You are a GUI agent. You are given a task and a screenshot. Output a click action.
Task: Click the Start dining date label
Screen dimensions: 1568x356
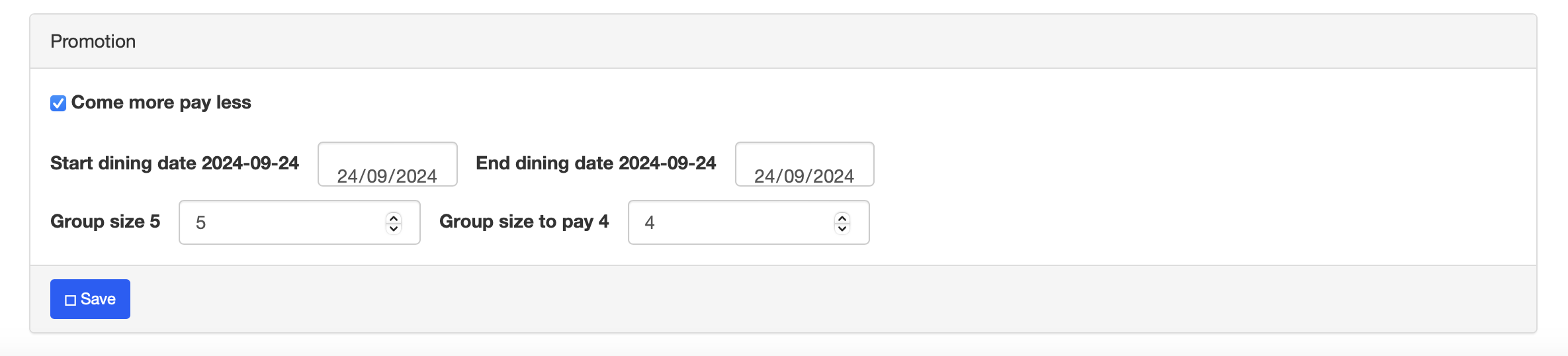pyautogui.click(x=174, y=163)
